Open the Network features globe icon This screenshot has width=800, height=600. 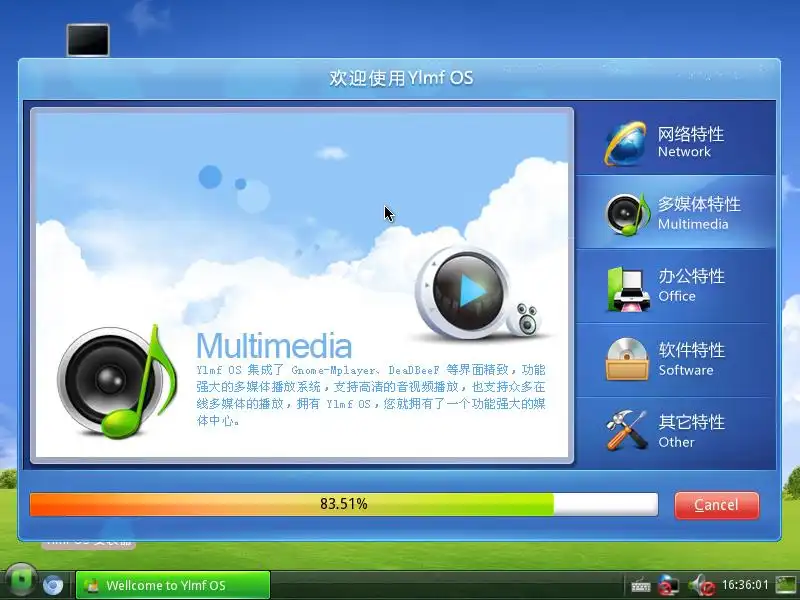tap(626, 143)
